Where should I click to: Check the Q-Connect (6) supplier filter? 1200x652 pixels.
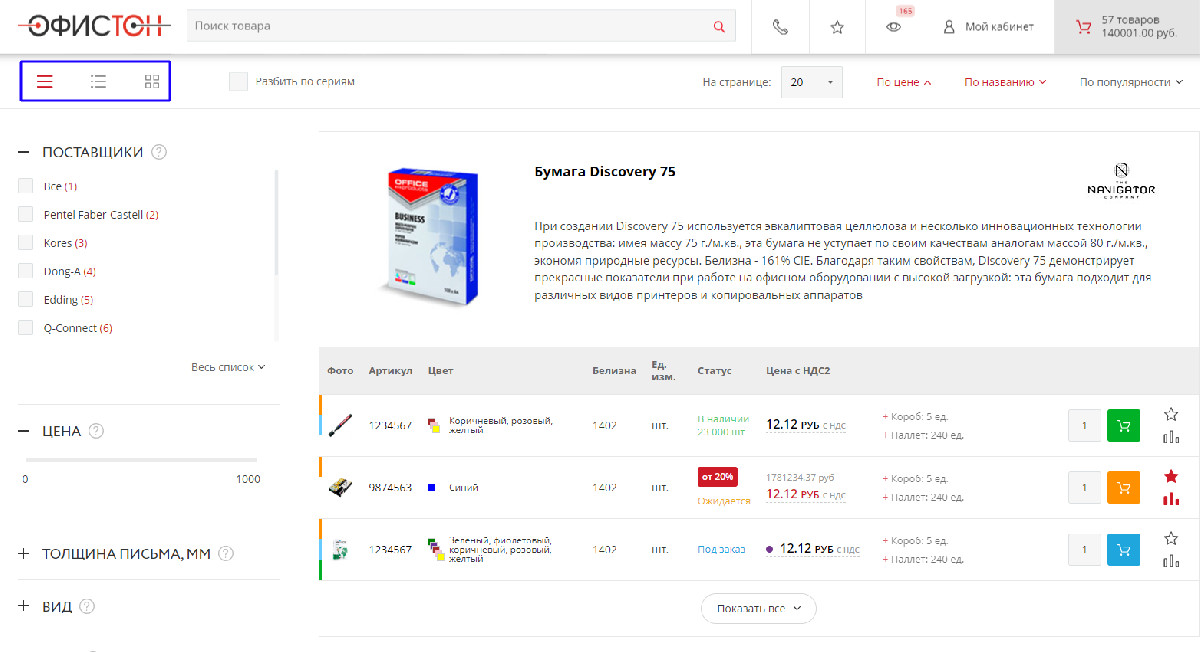pos(26,328)
